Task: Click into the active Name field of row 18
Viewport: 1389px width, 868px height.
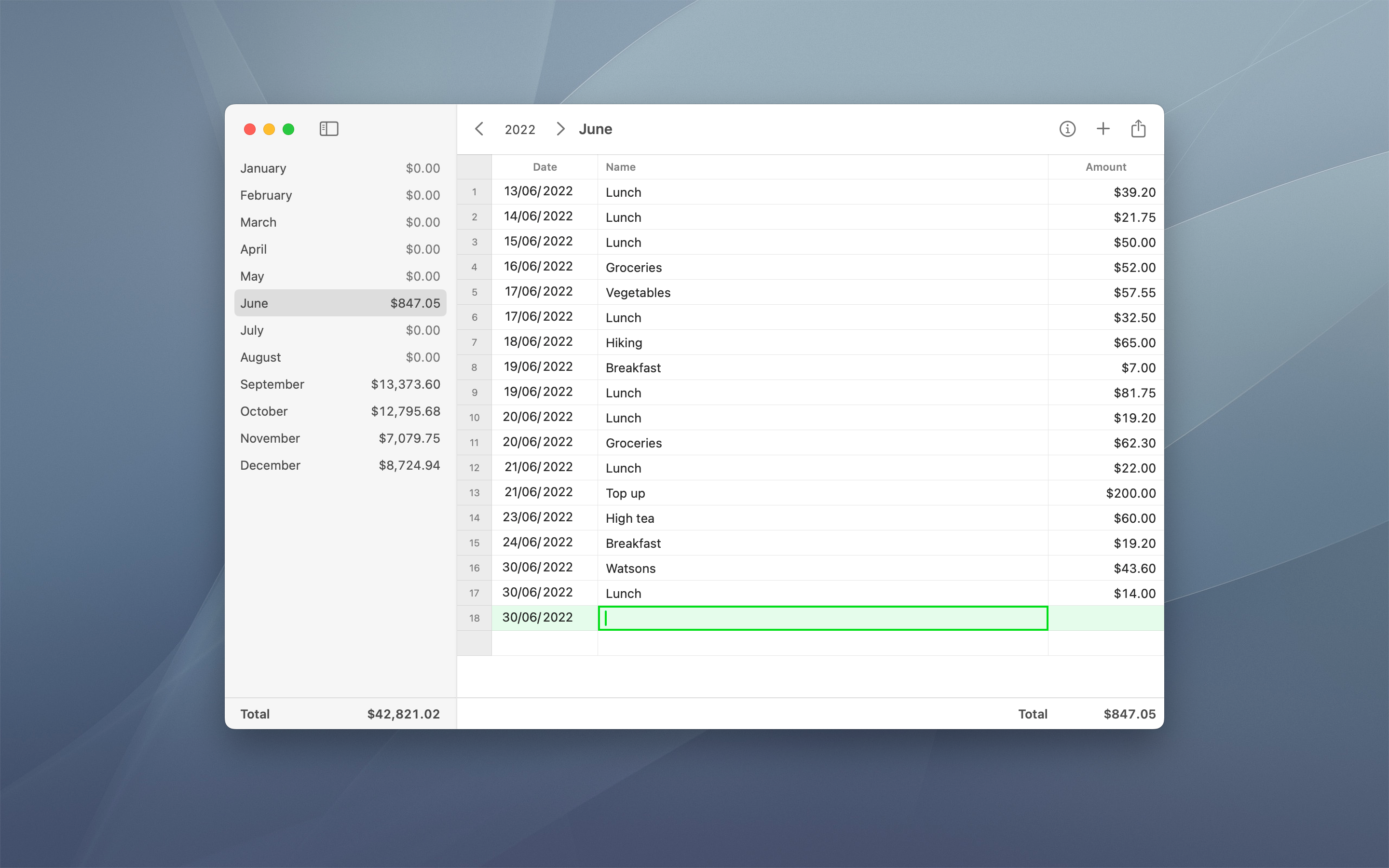Action: [x=823, y=618]
